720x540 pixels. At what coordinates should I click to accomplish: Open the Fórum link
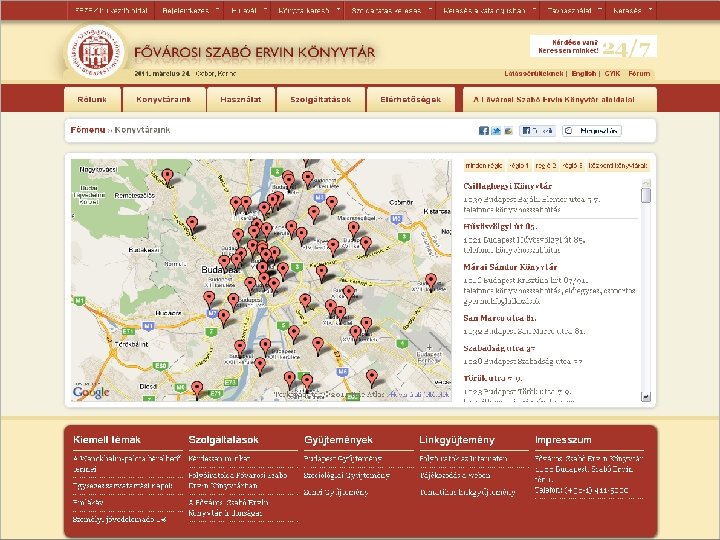[639, 73]
